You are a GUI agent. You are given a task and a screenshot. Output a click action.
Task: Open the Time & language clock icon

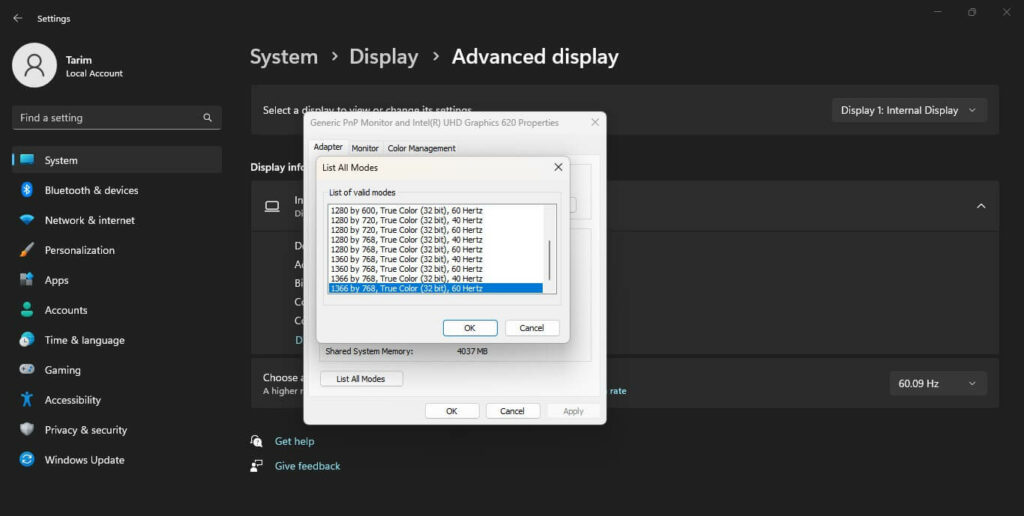tap(27, 340)
